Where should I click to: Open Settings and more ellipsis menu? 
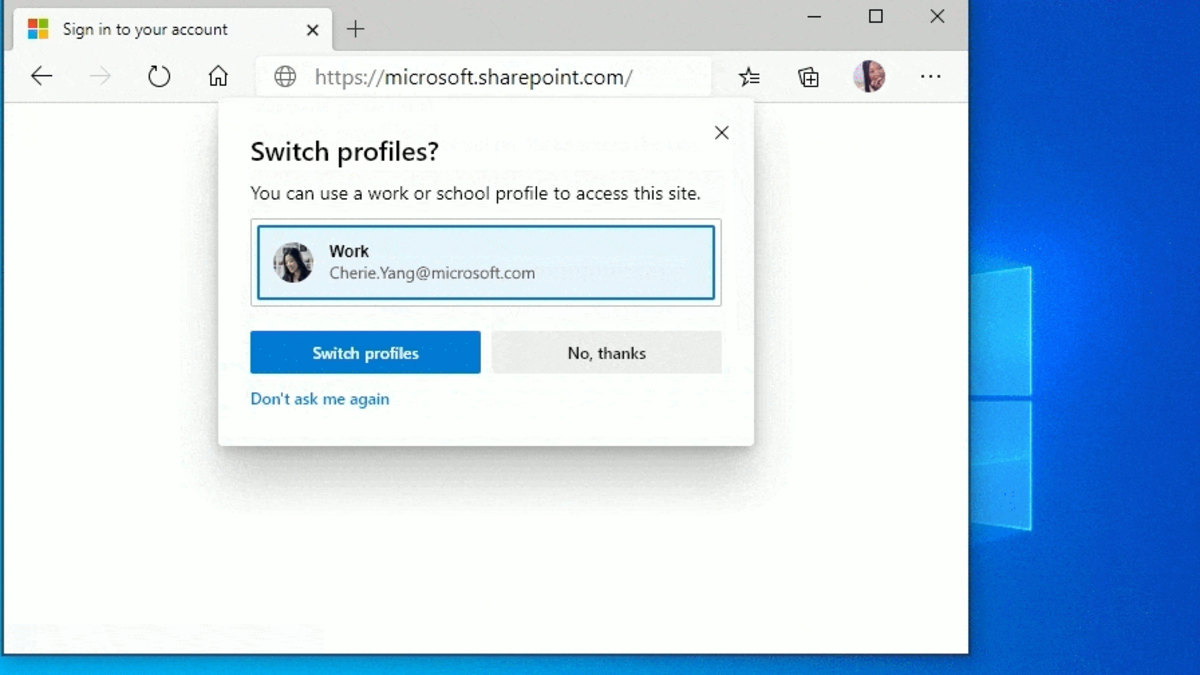coord(931,77)
